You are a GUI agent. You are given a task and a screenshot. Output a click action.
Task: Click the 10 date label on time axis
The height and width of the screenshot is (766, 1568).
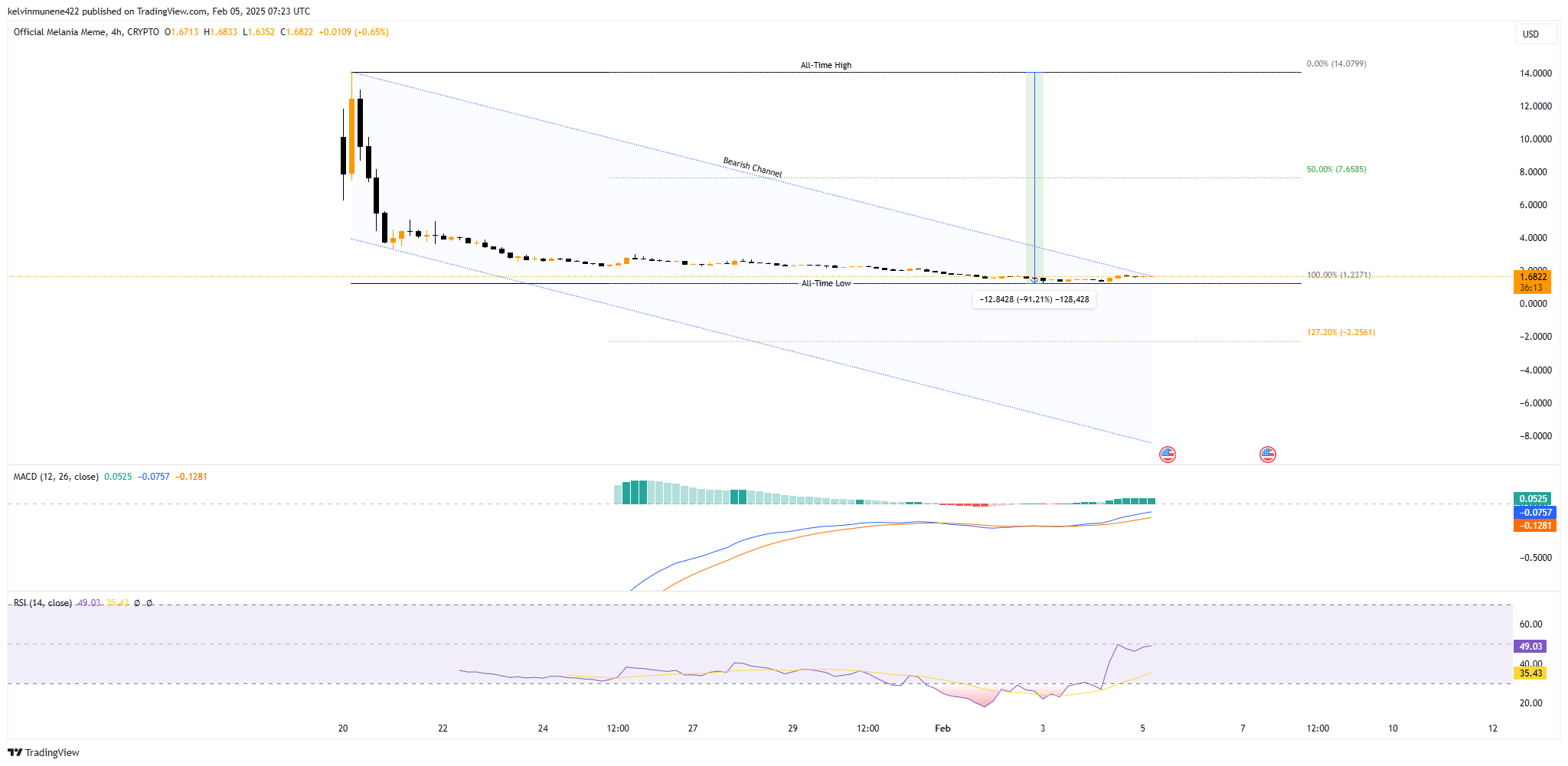[1393, 729]
